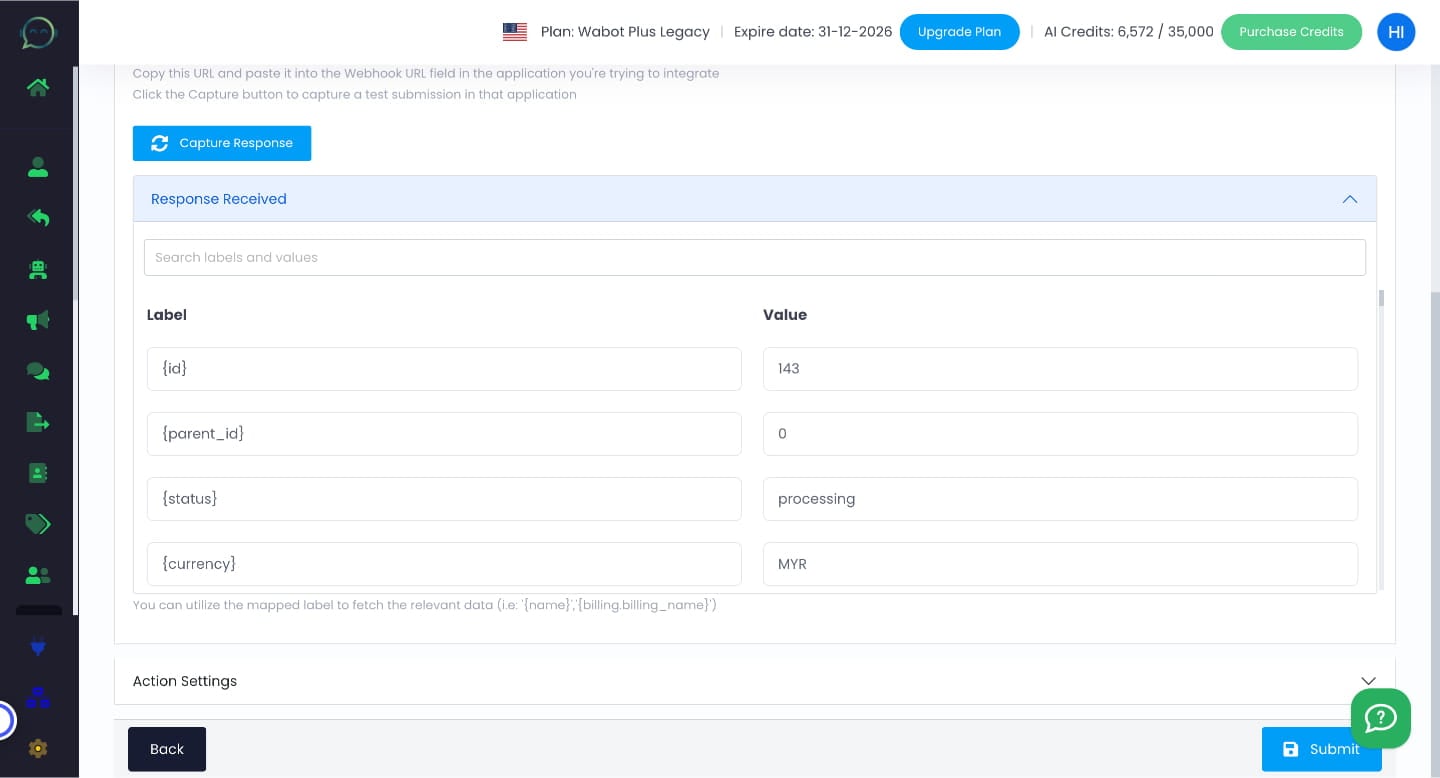Screen dimensions: 1440x778
Task: Open the Flow builder hierarchy icon
Action: 38,697
